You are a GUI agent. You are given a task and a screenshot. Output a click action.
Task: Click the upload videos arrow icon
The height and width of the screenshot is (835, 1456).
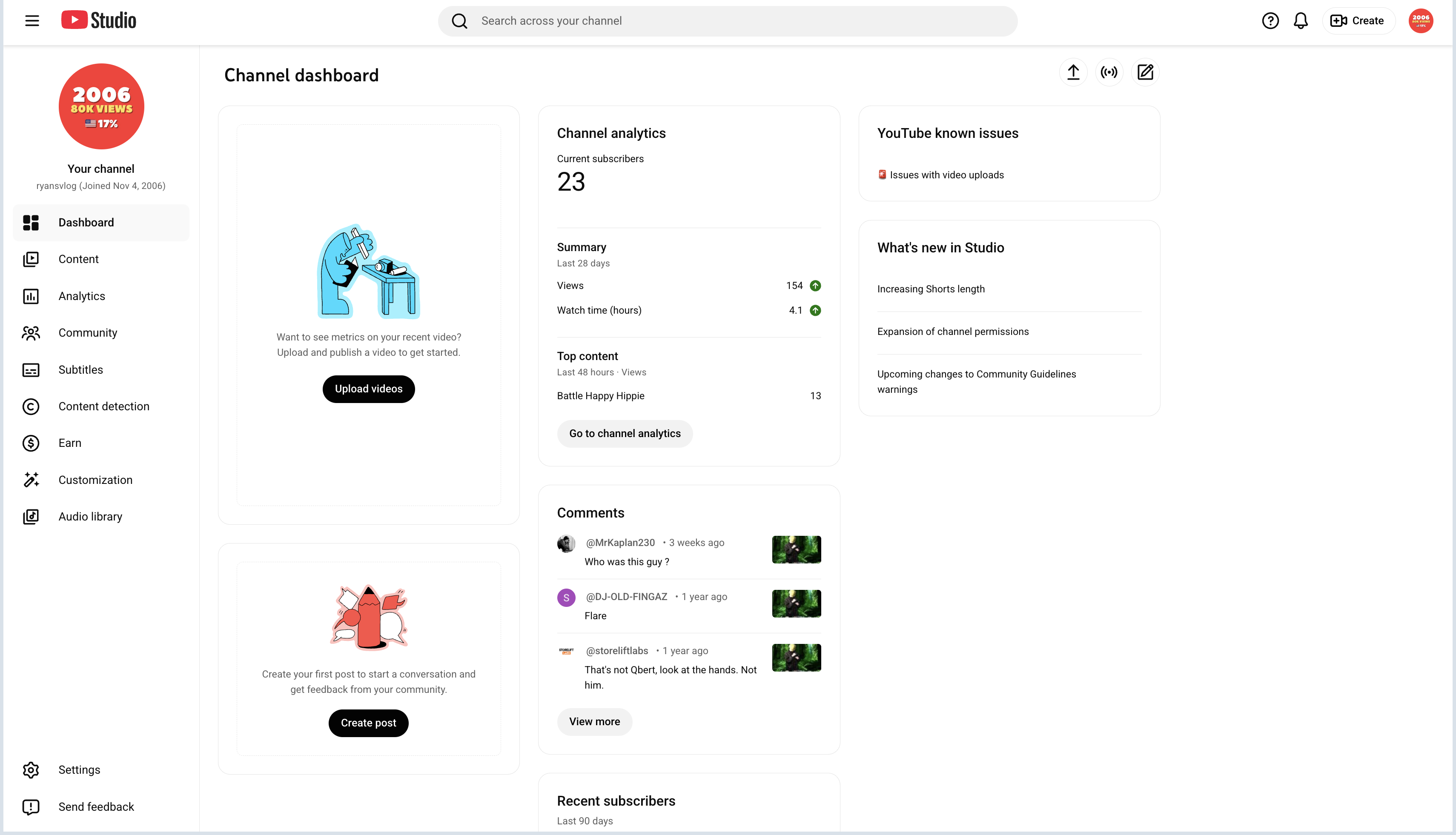1073,72
